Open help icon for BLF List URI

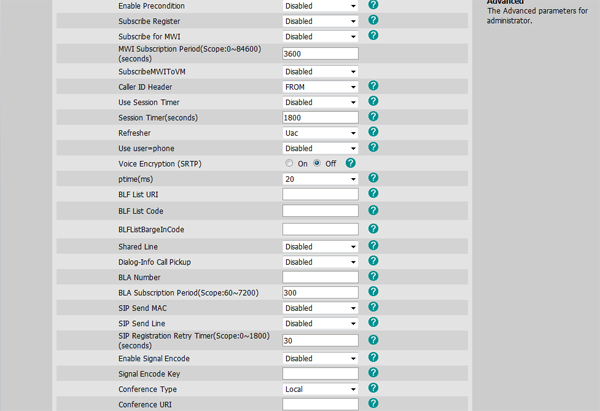(x=373, y=193)
